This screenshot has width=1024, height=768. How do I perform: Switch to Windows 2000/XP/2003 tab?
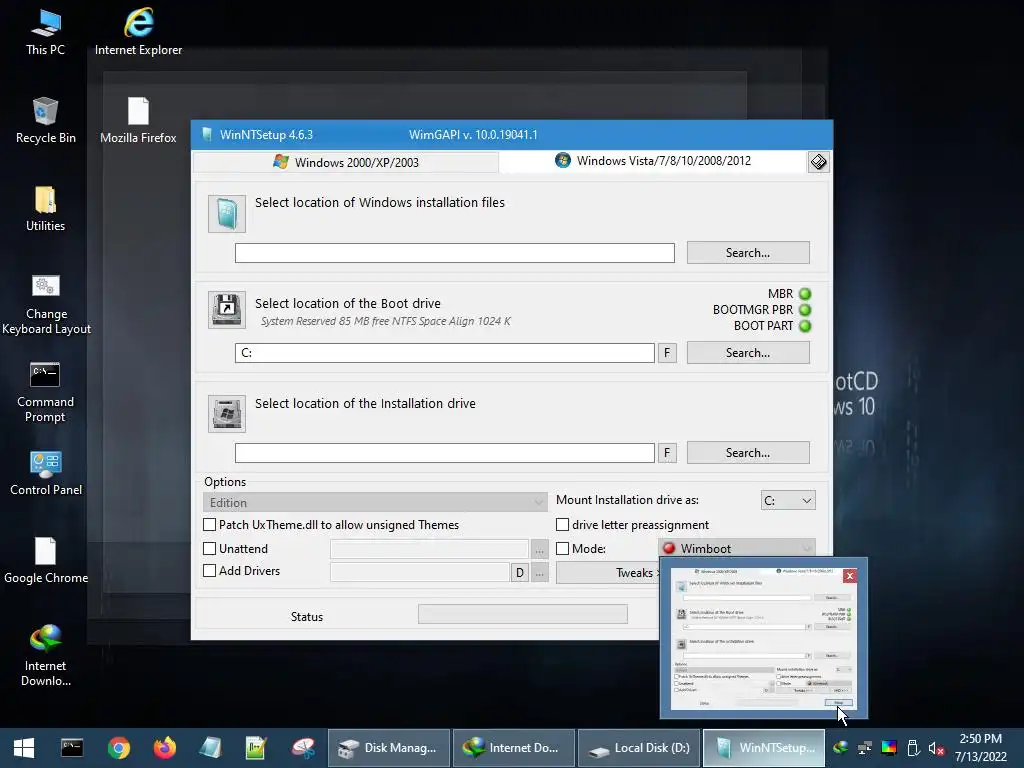tap(346, 162)
